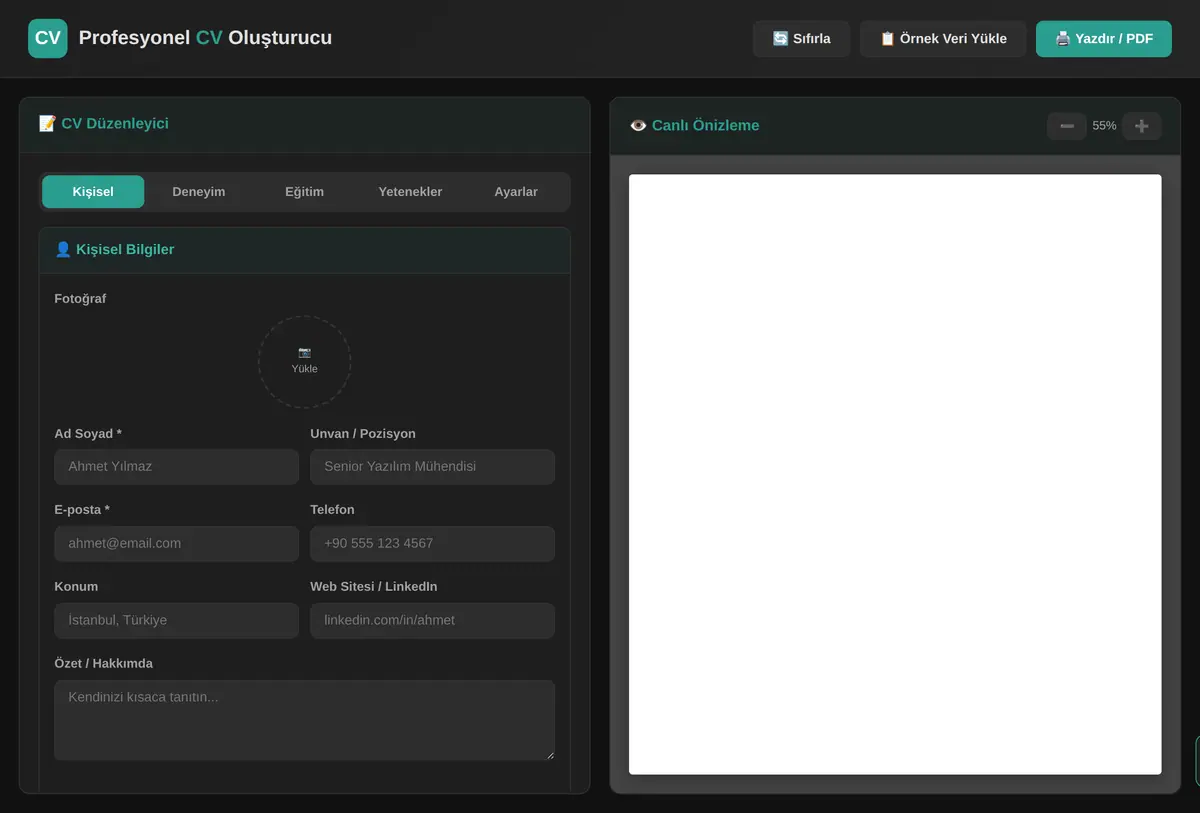Click the Unvan / Pozisyon field
The height and width of the screenshot is (813, 1200).
tap(432, 467)
